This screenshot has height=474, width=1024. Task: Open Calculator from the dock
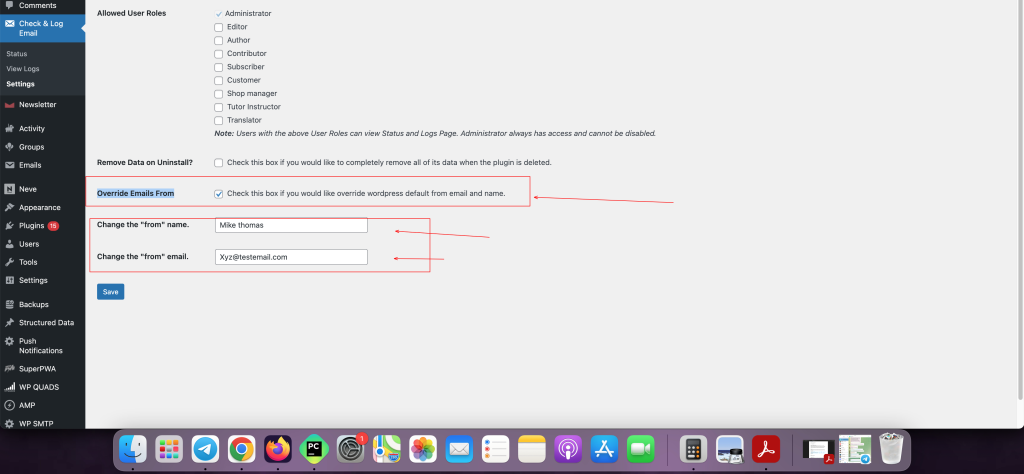694,449
